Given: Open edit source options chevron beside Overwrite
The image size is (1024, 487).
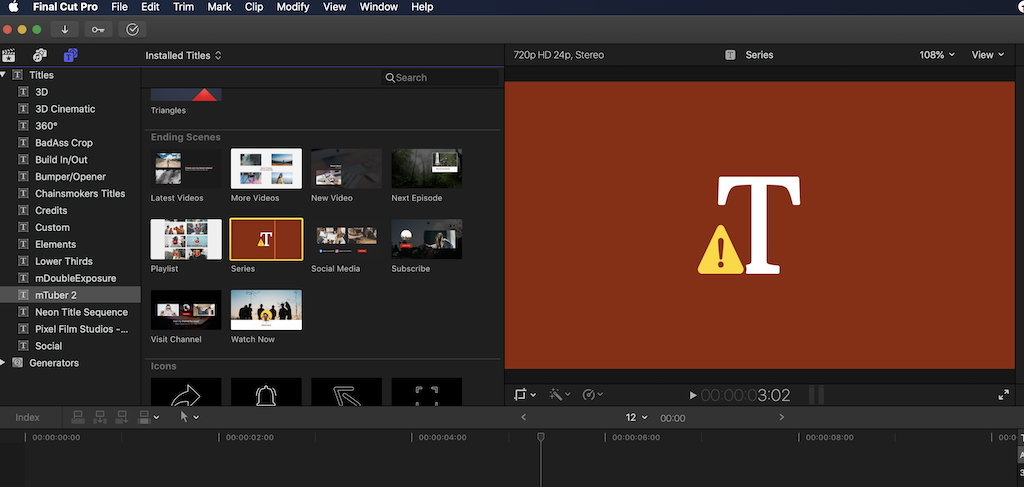Looking at the screenshot, I should 156,417.
